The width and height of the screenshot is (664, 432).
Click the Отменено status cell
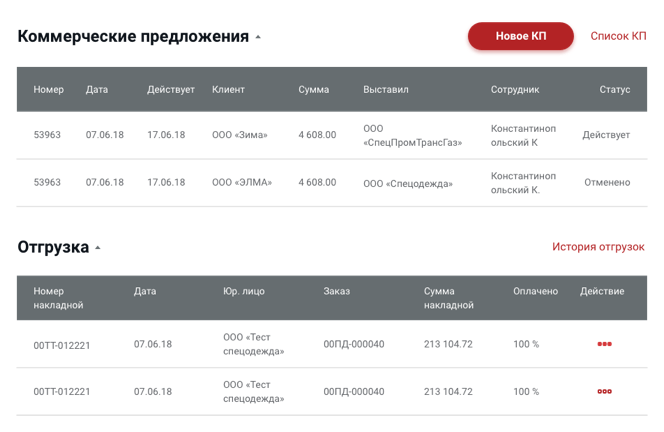[x=607, y=183]
